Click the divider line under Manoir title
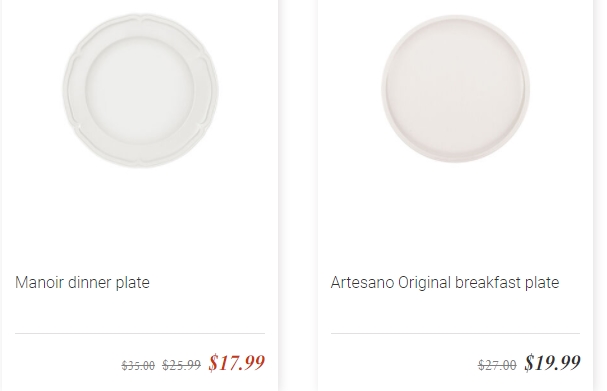The width and height of the screenshot is (607, 391). [x=140, y=333]
